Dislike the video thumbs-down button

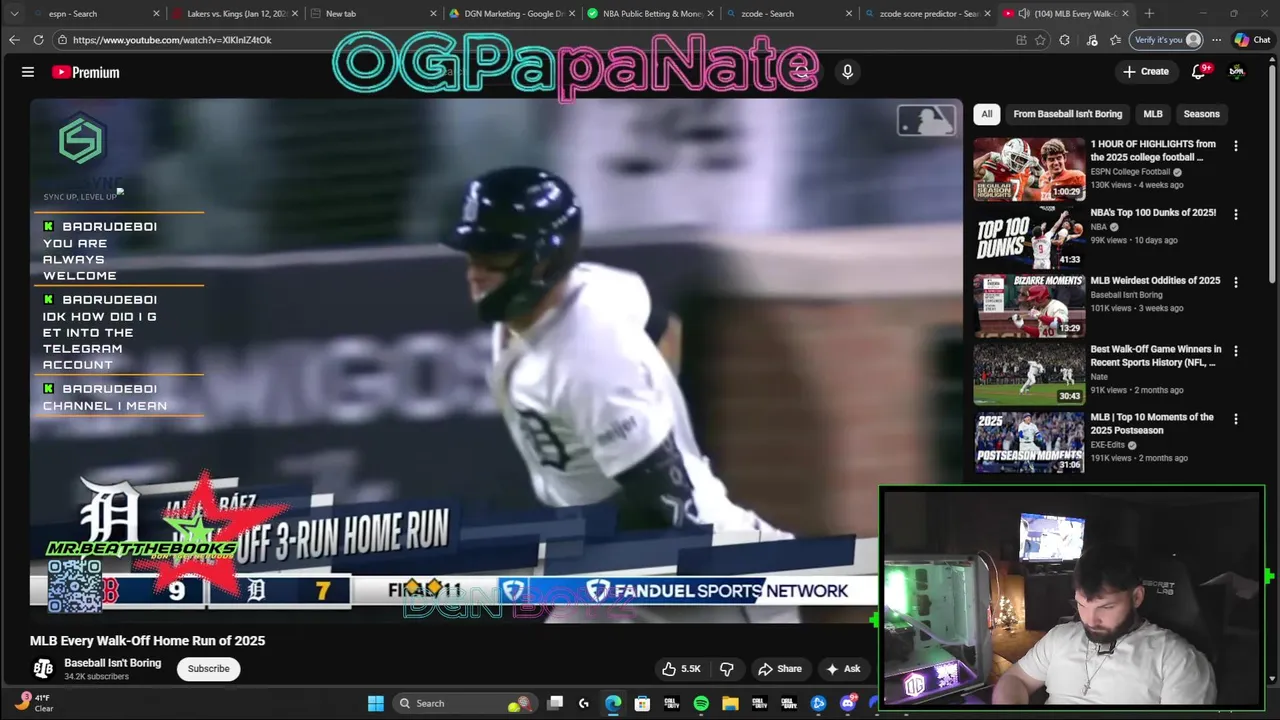click(x=727, y=669)
